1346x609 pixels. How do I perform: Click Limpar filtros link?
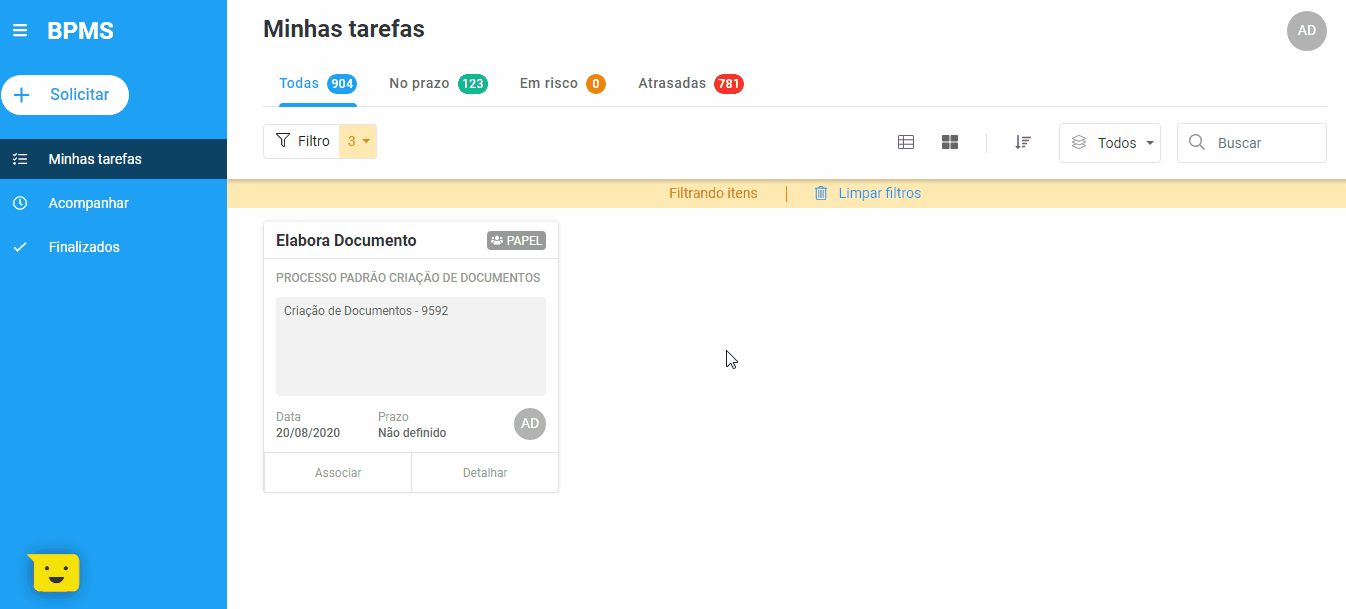pos(880,193)
